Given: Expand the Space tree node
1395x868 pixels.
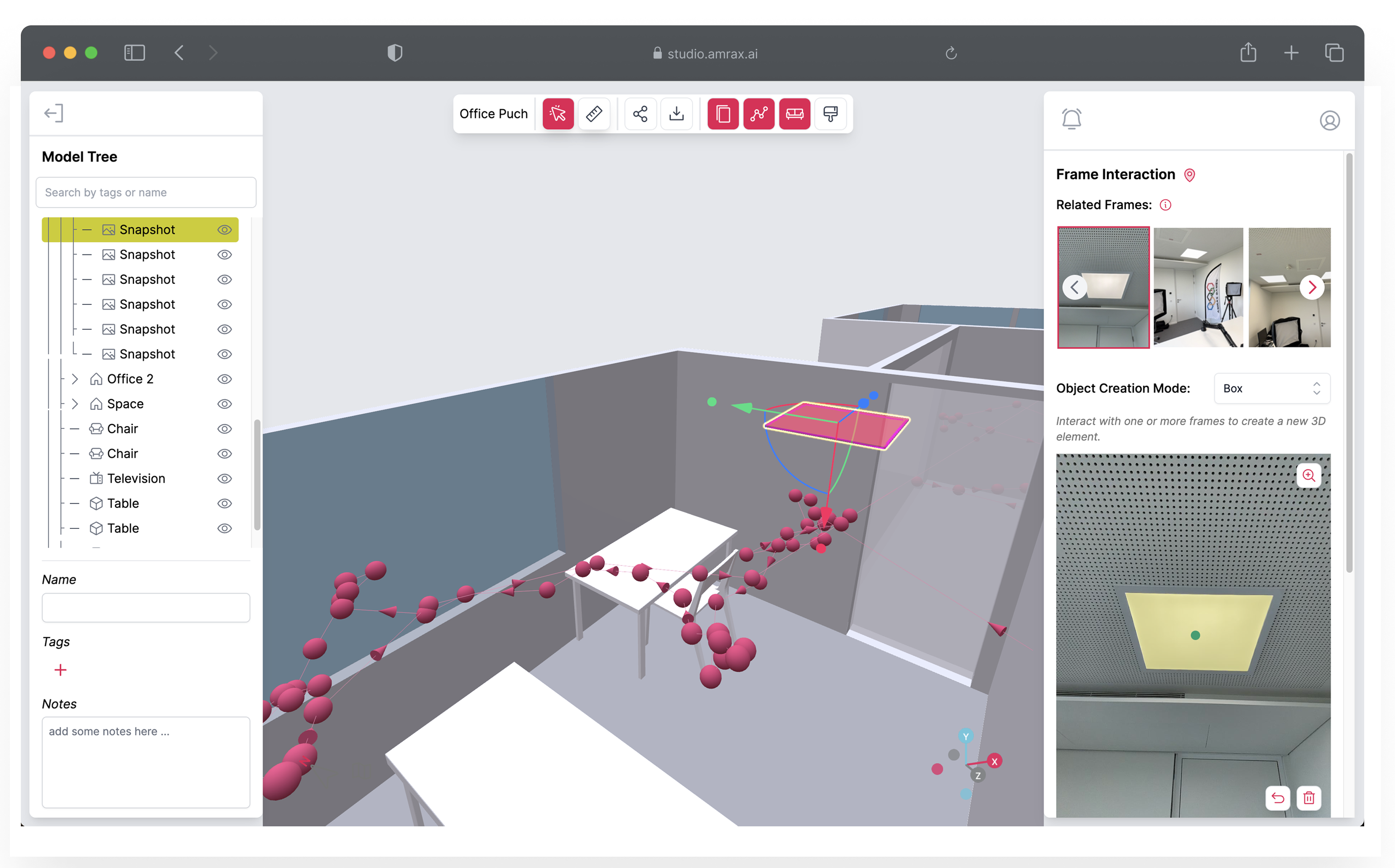Looking at the screenshot, I should point(75,403).
